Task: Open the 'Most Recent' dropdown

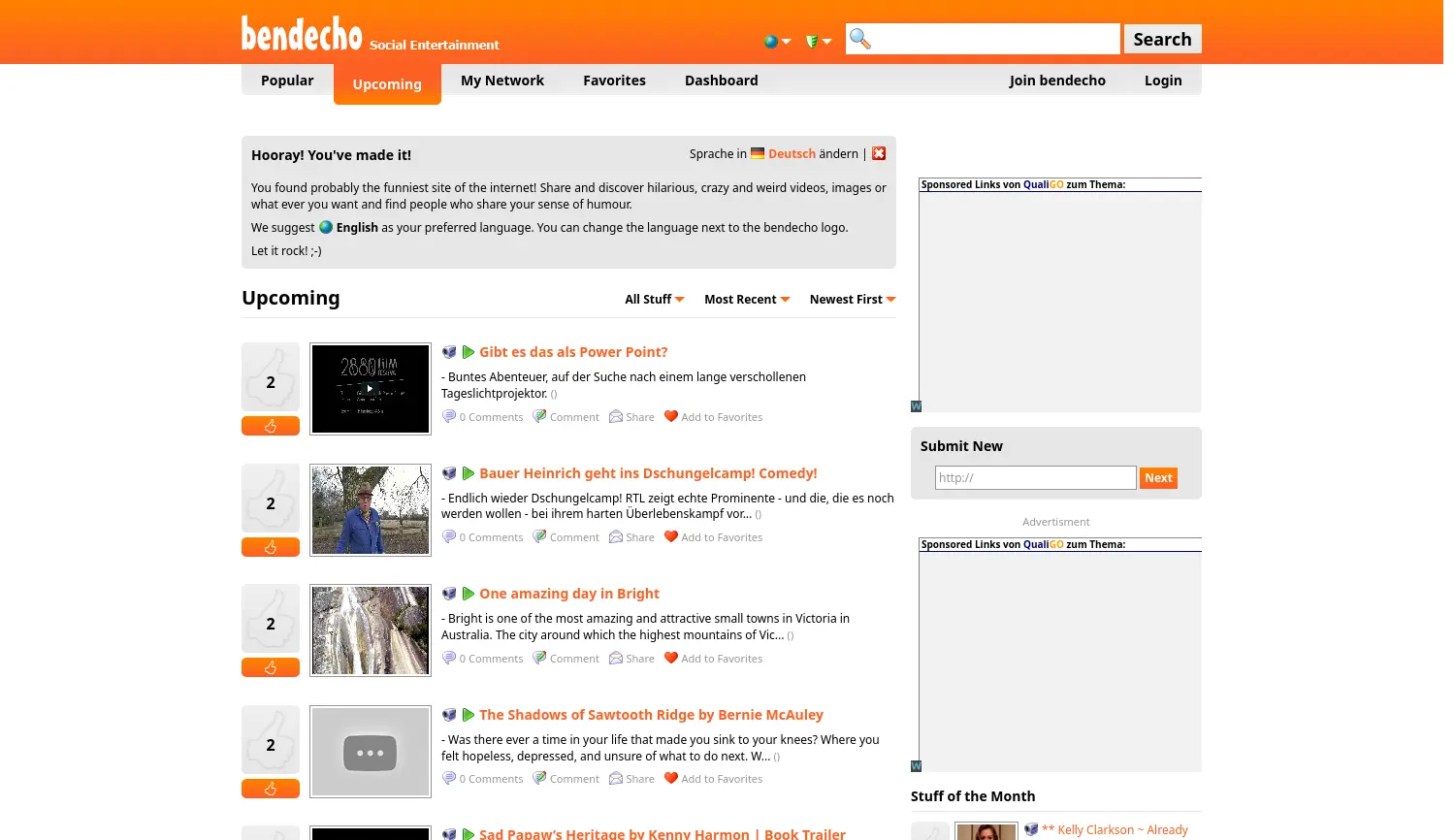Action: coord(746,299)
